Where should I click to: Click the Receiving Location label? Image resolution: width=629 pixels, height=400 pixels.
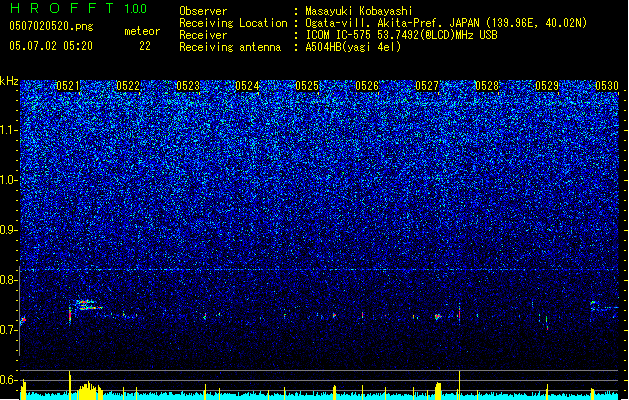pos(233,23)
